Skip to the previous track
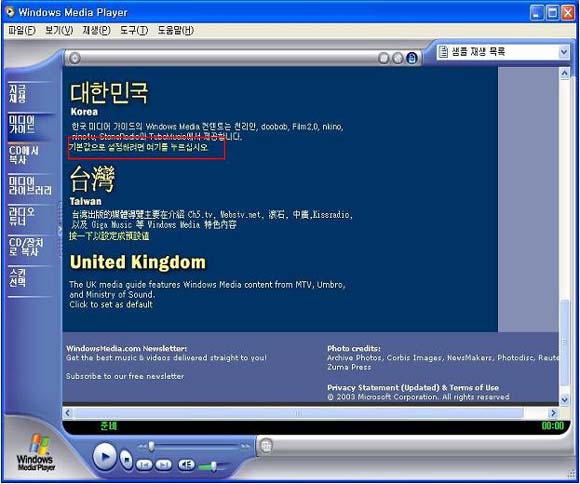Image resolution: width=580 pixels, height=484 pixels. 145,465
